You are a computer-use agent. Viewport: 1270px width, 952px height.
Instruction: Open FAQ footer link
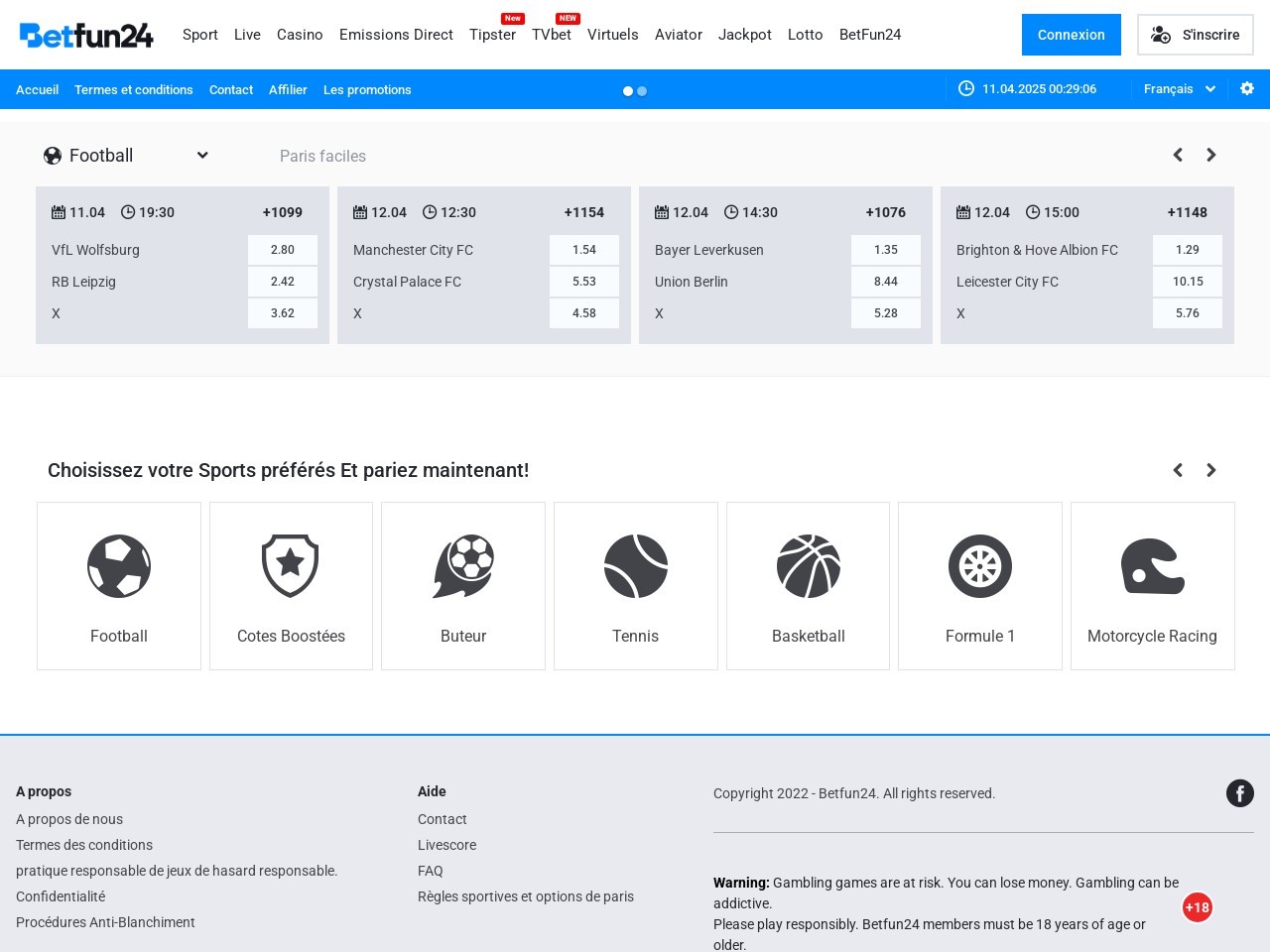431,871
